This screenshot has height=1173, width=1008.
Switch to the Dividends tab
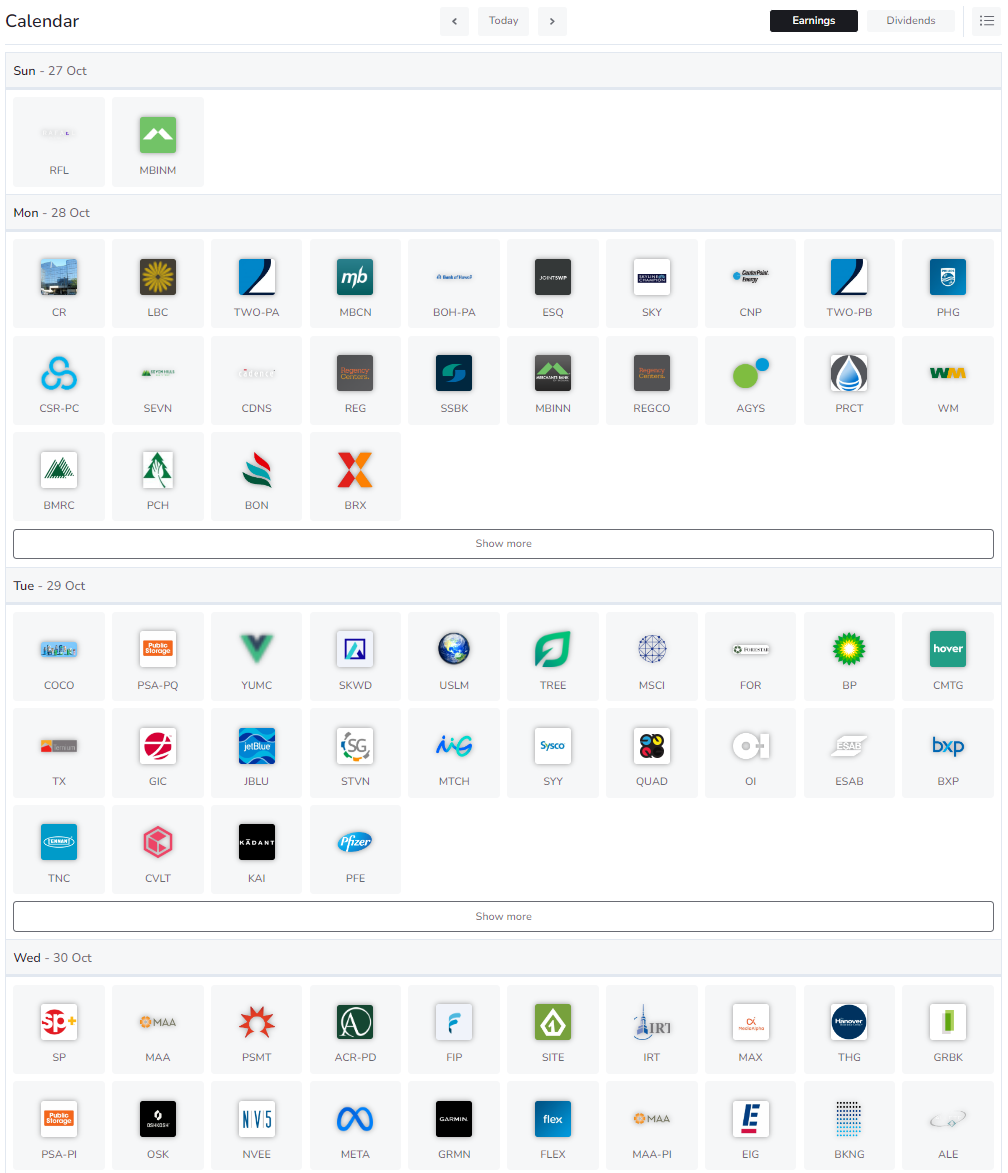pos(911,21)
